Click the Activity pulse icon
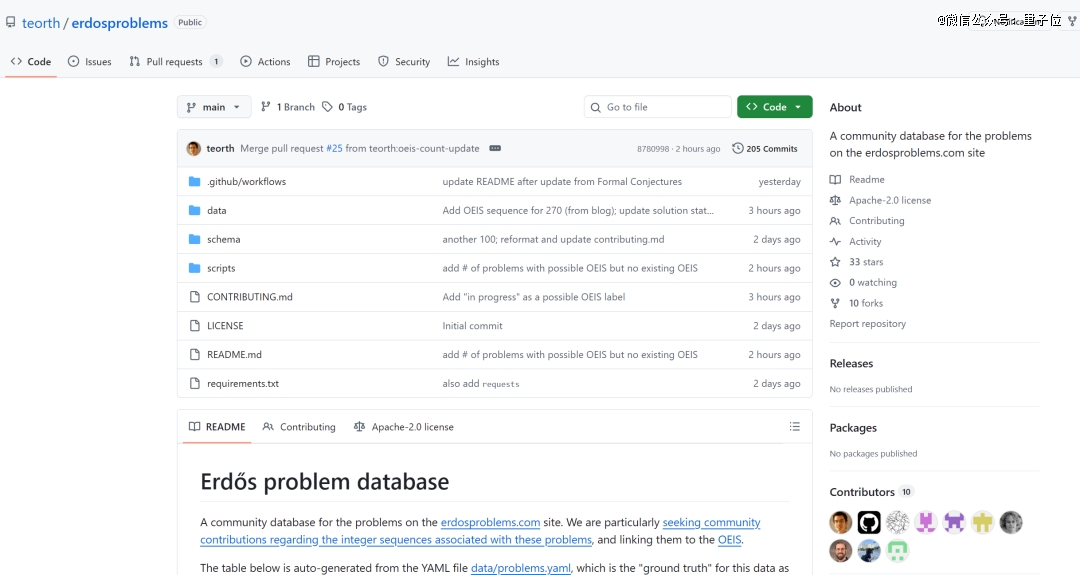This screenshot has height=575, width=1080. (835, 242)
